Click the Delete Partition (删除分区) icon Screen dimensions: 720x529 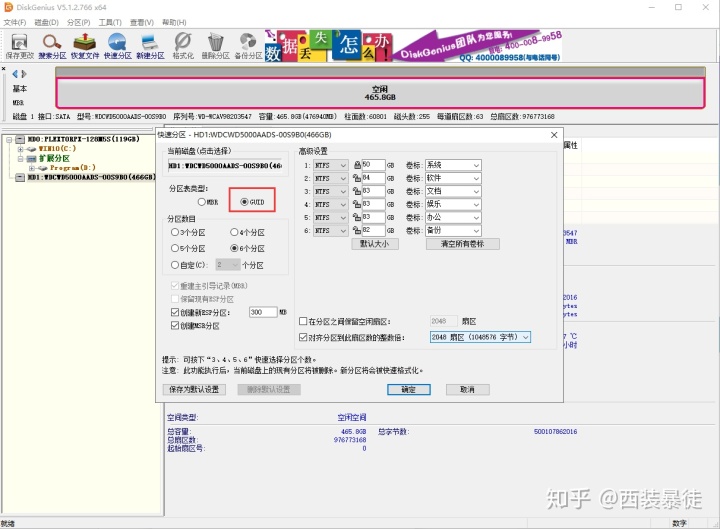[x=215, y=46]
